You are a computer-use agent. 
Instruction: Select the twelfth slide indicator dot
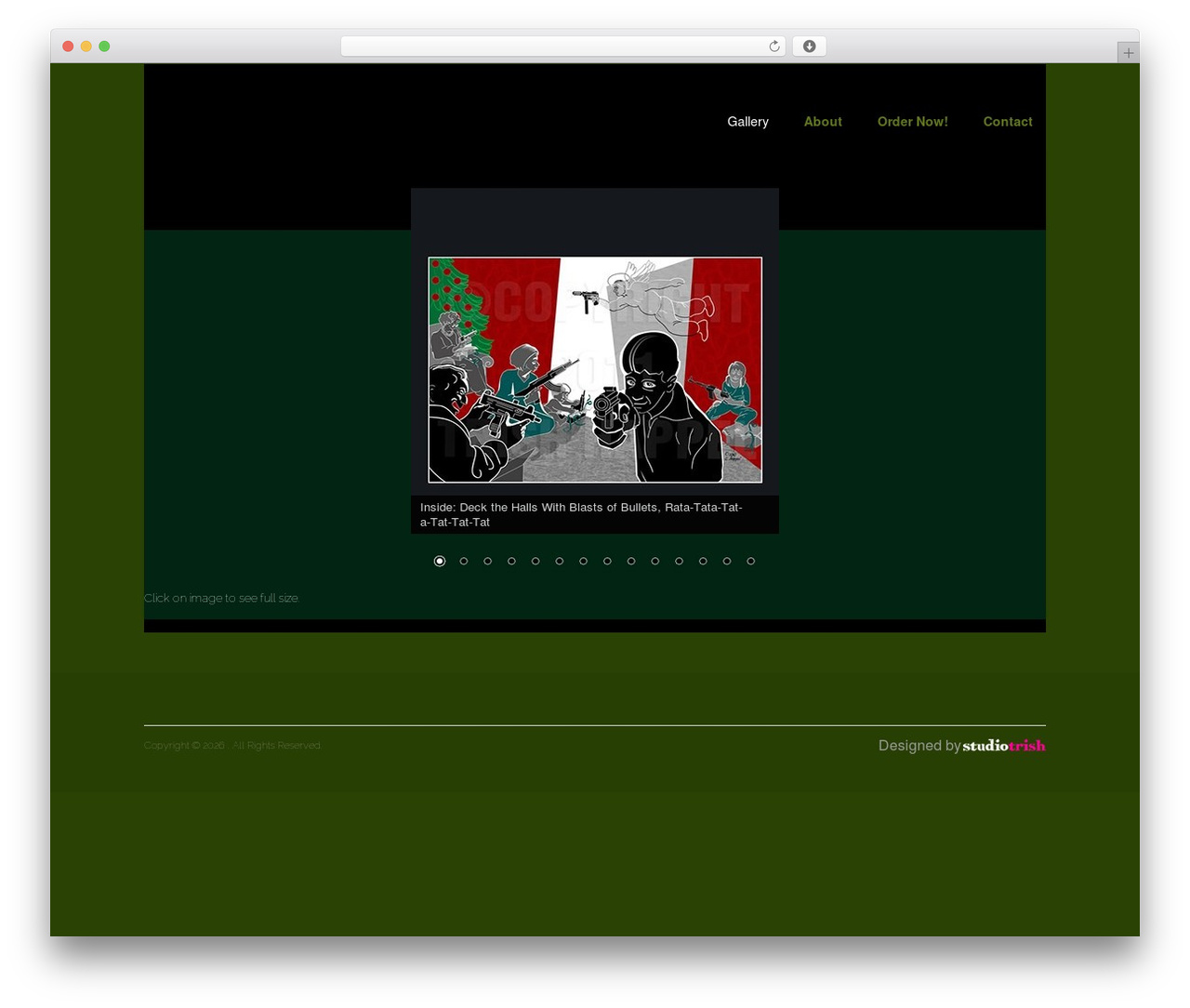[x=703, y=561]
